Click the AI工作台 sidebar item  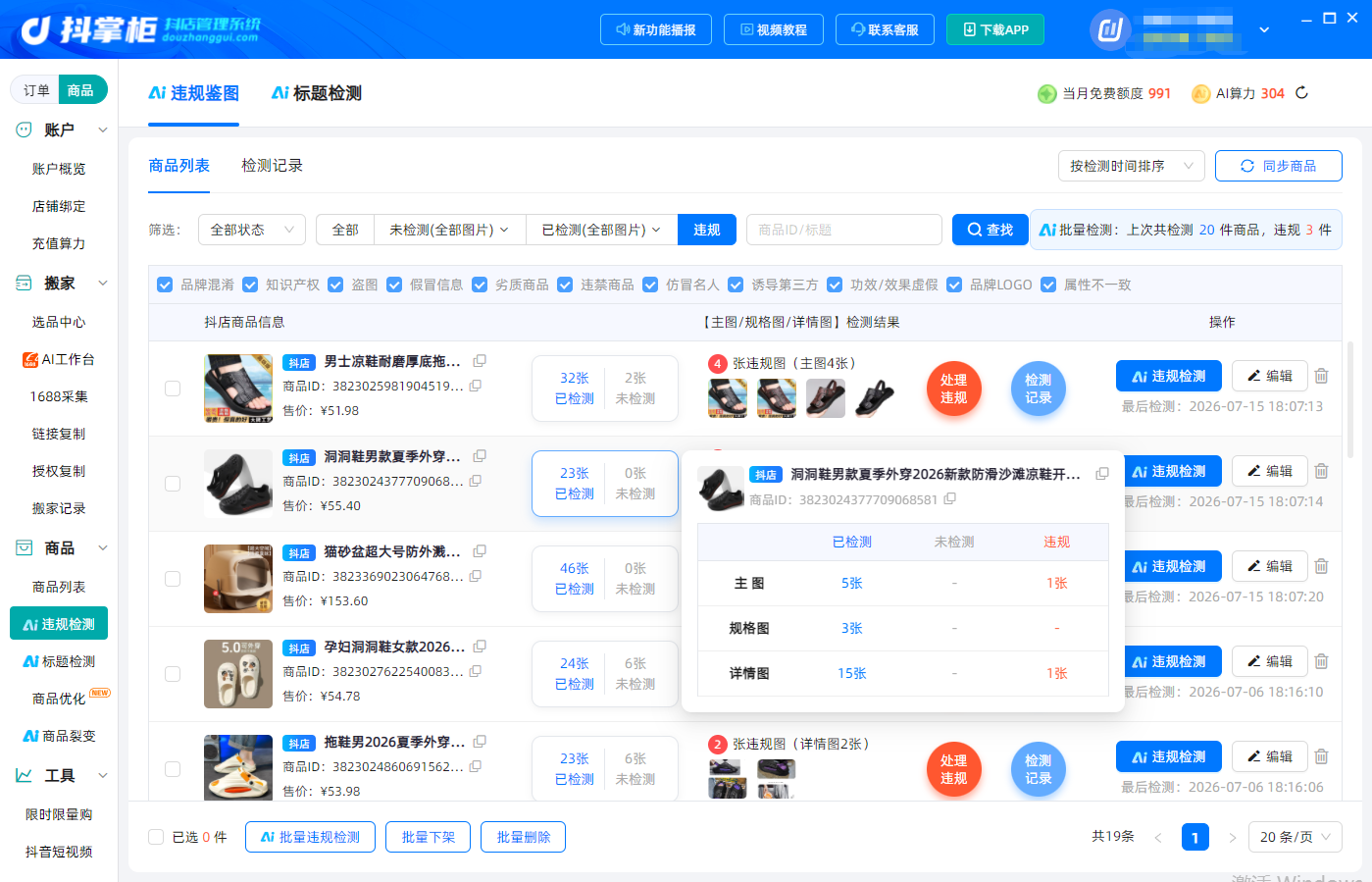point(59,359)
